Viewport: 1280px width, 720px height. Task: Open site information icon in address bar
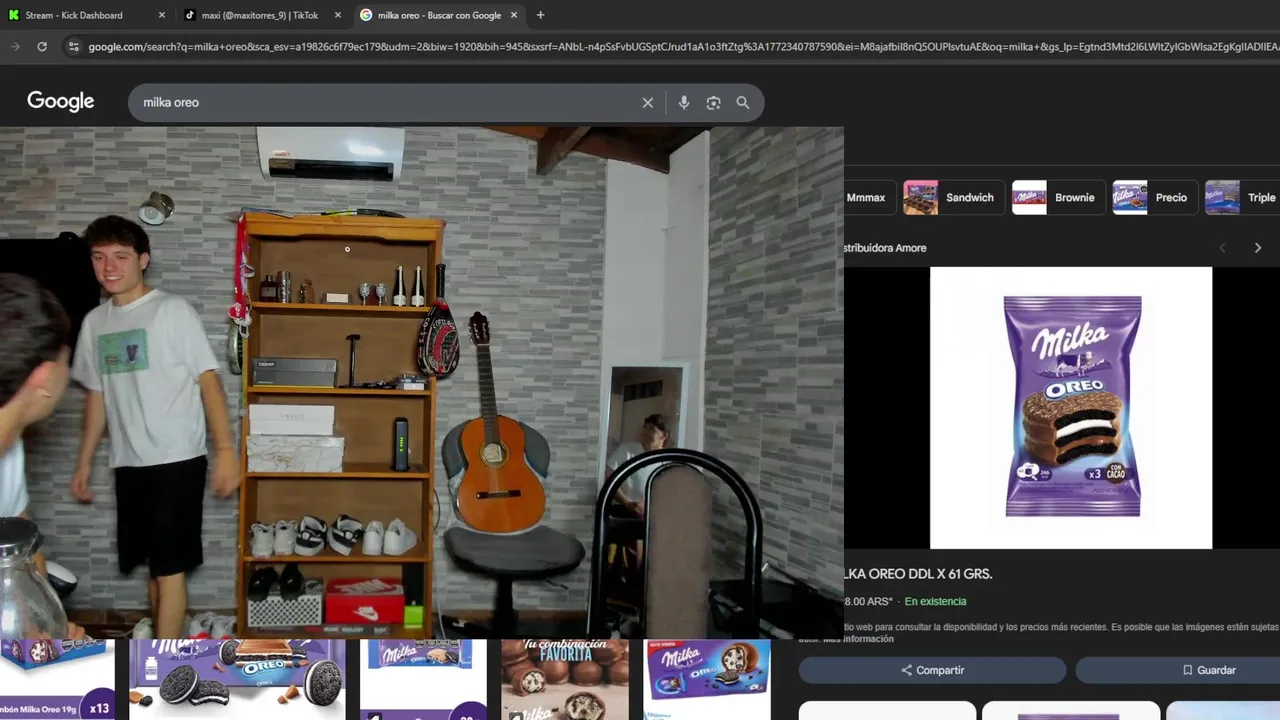[x=73, y=46]
